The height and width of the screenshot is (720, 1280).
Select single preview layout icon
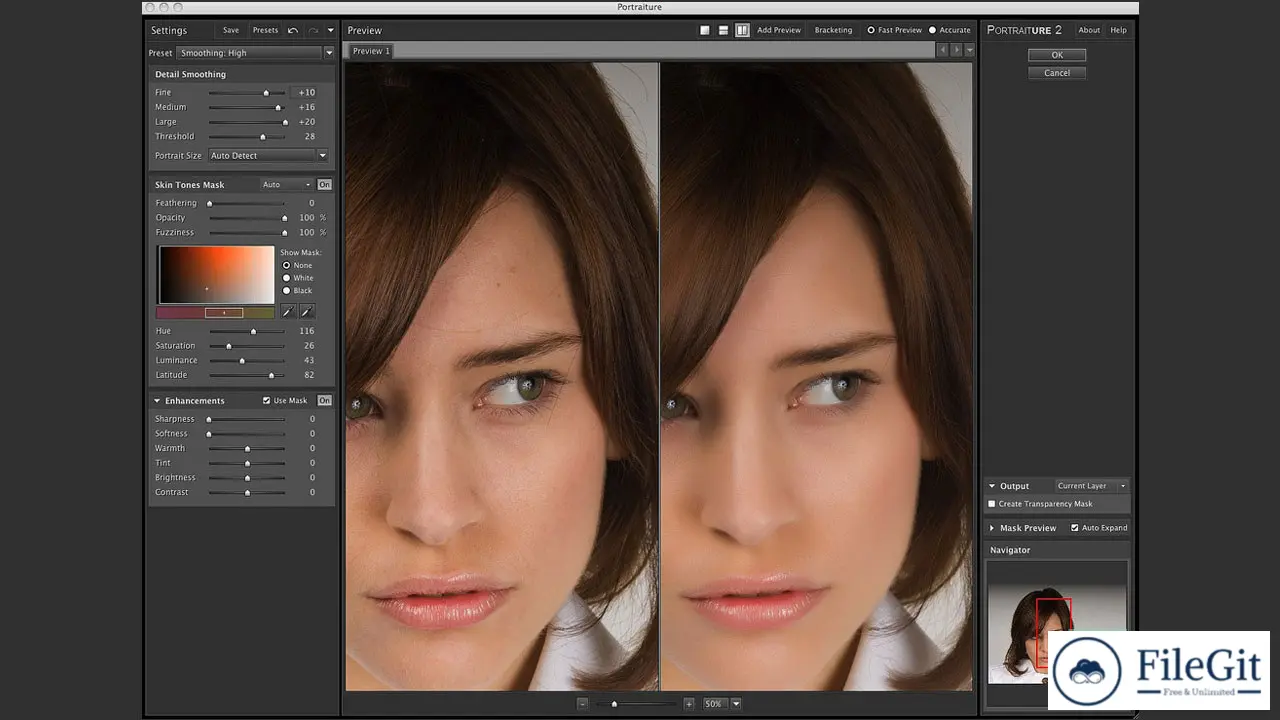(705, 30)
